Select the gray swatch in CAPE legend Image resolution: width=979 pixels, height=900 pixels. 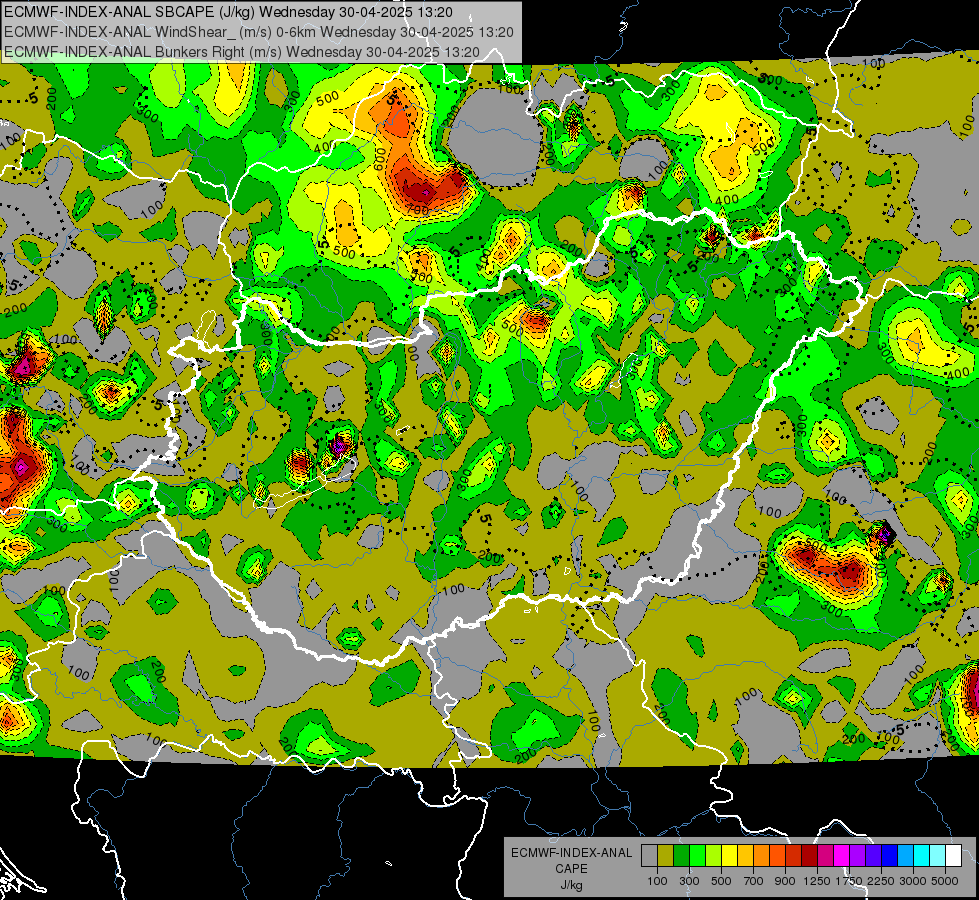(x=649, y=855)
